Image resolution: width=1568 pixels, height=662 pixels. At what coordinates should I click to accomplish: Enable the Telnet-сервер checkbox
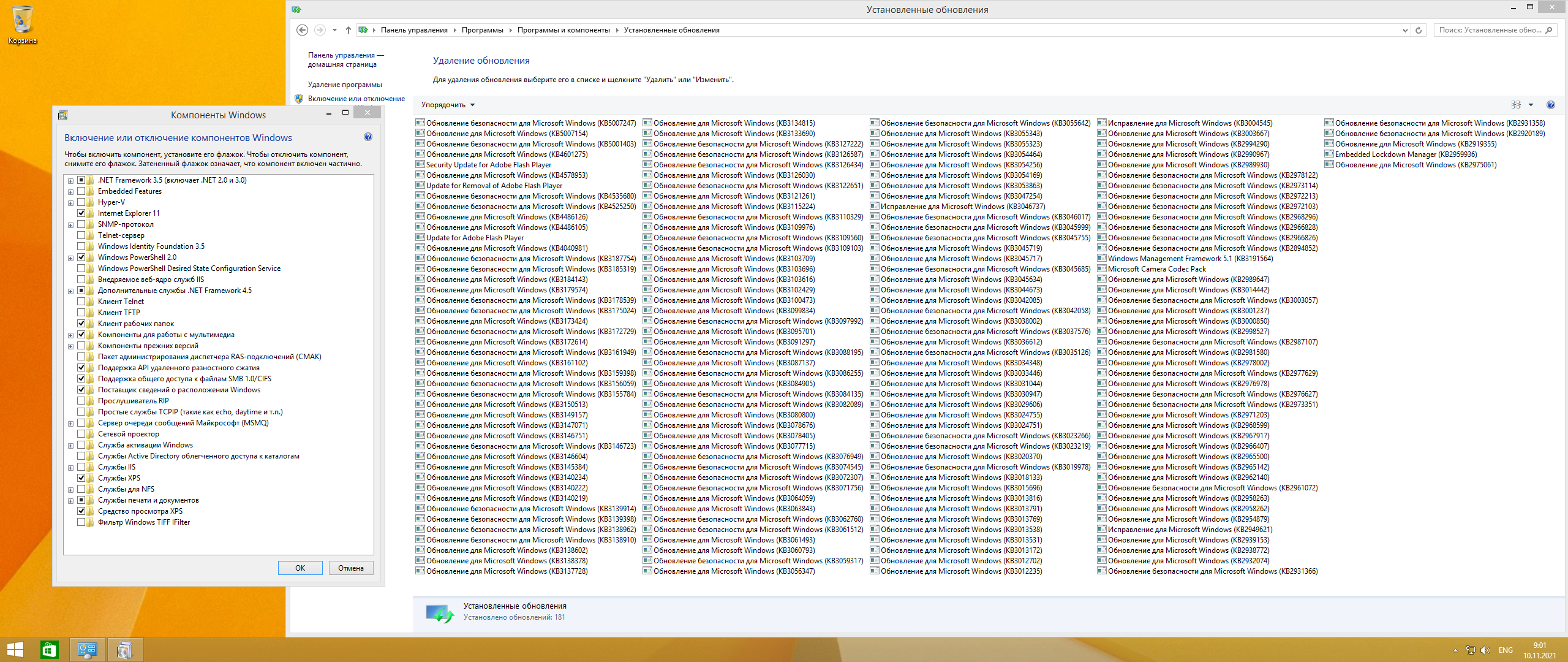pos(81,235)
